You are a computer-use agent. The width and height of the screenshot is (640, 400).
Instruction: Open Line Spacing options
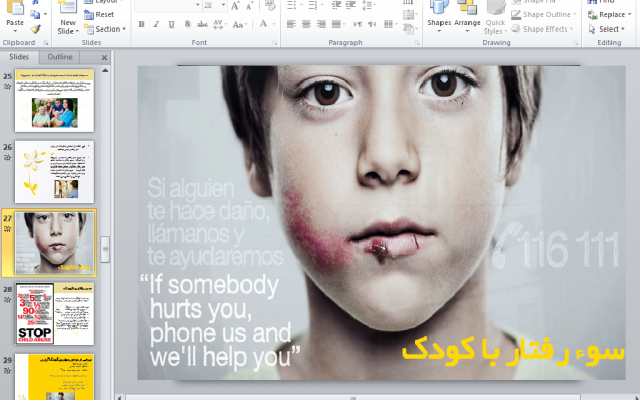[x=369, y=5]
